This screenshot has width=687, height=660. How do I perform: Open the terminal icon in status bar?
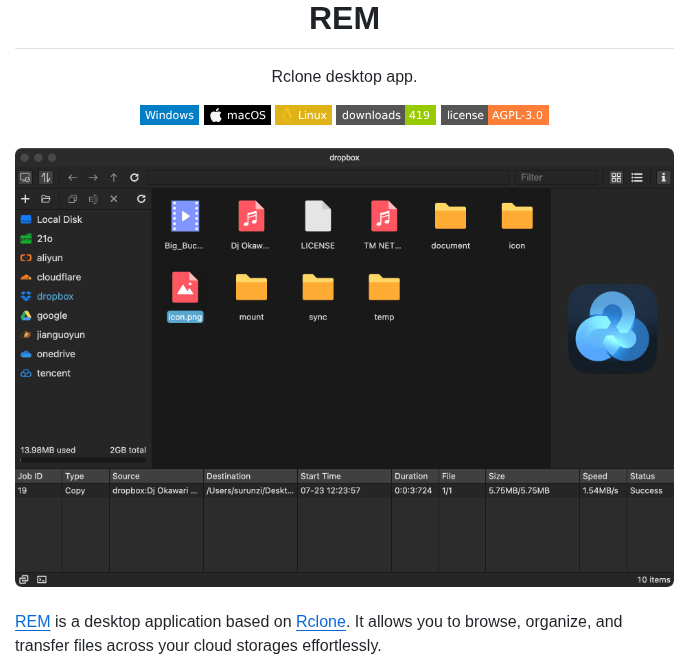tap(42, 579)
